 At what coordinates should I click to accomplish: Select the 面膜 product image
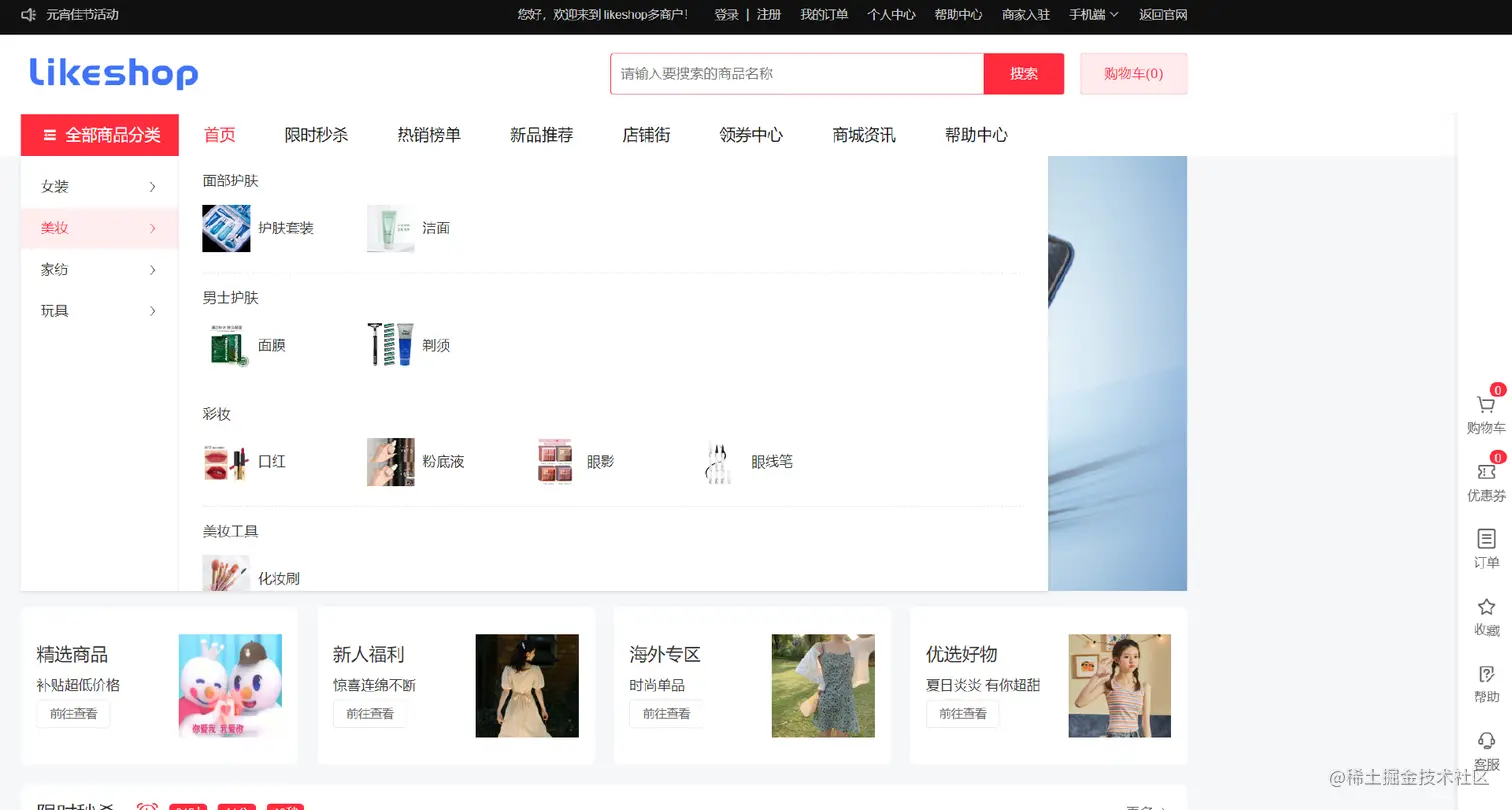click(226, 345)
